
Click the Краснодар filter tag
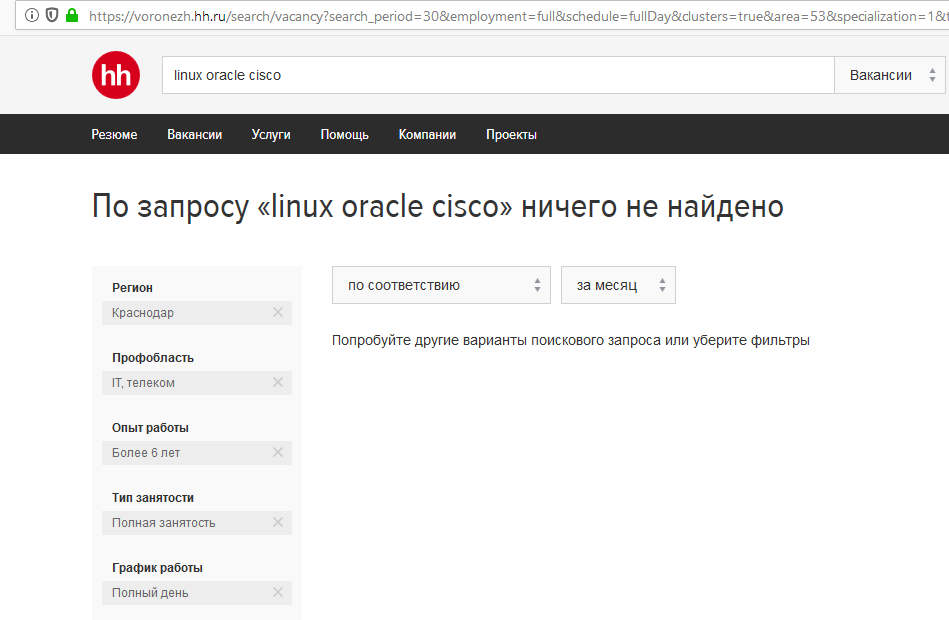point(197,313)
